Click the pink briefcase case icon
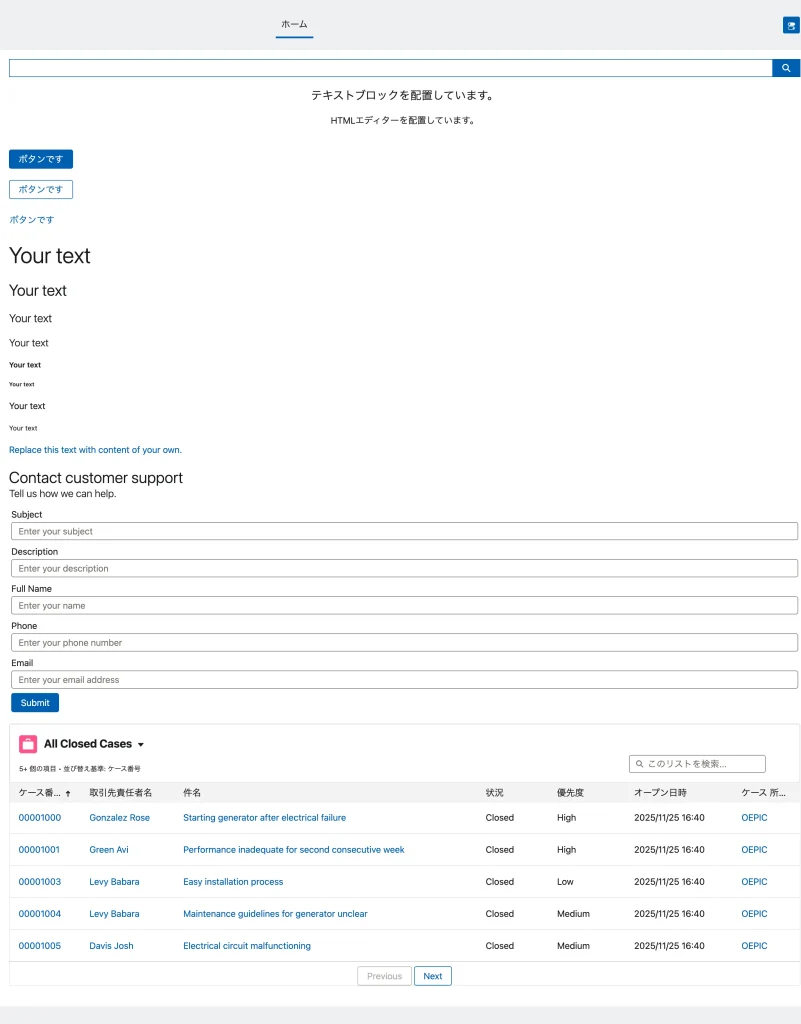The image size is (801, 1024). (28, 744)
